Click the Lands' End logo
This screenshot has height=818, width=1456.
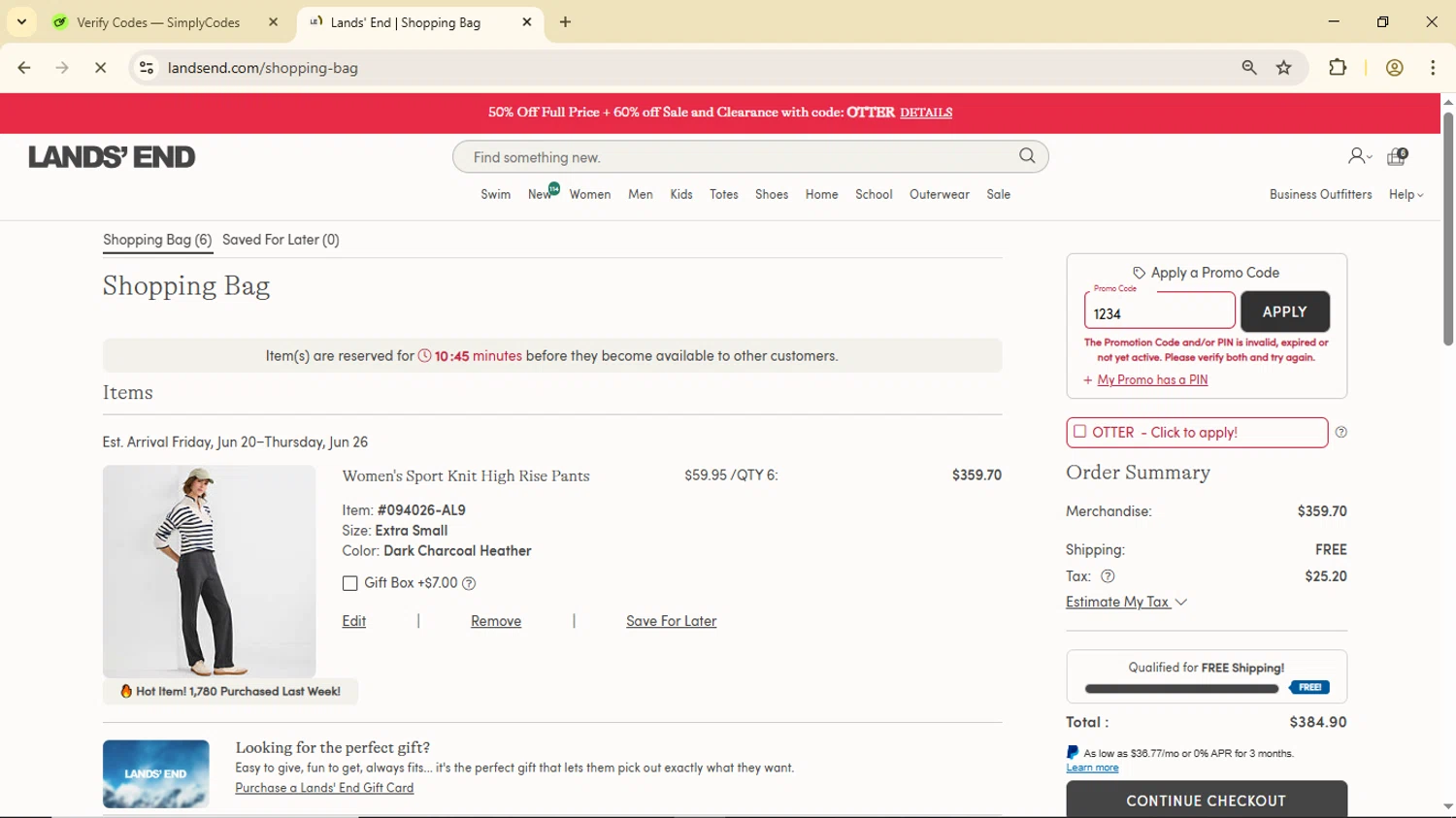(x=112, y=157)
